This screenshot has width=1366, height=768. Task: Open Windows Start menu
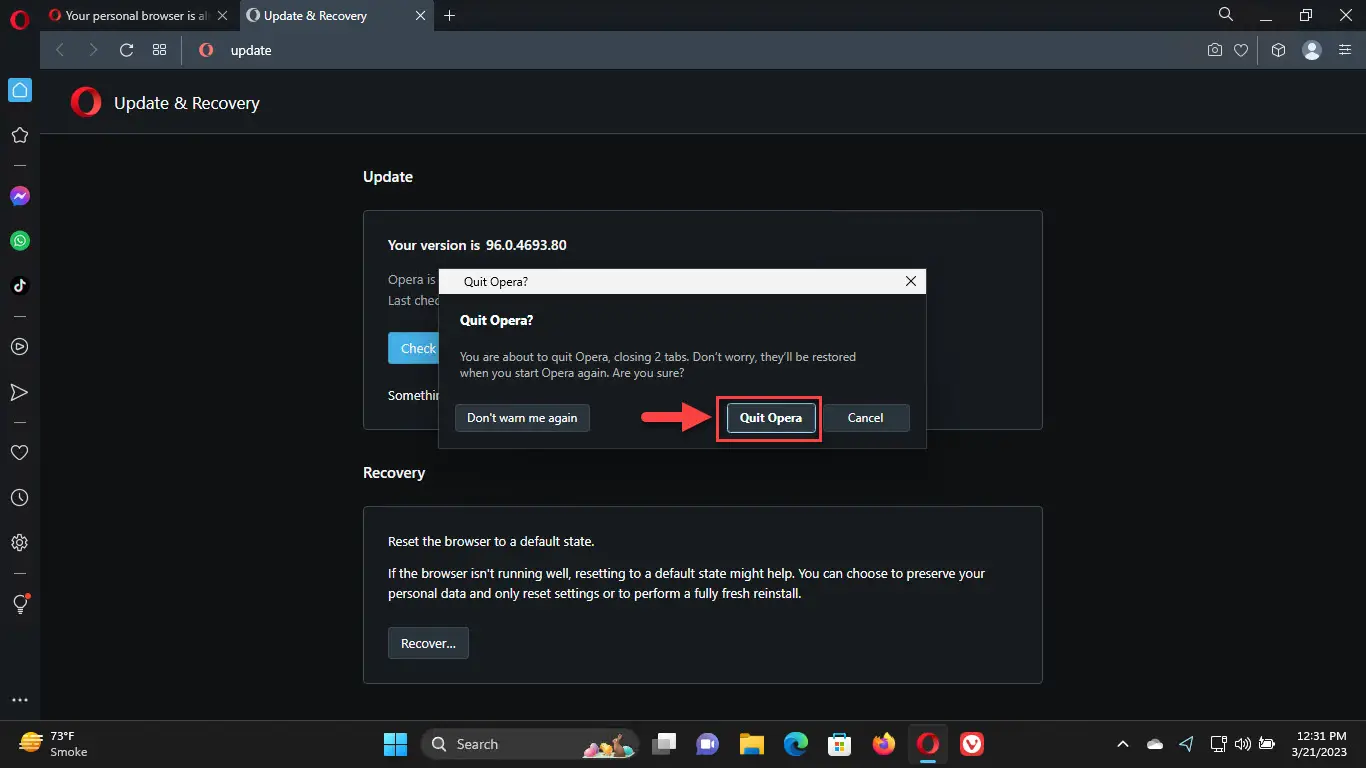tap(395, 744)
